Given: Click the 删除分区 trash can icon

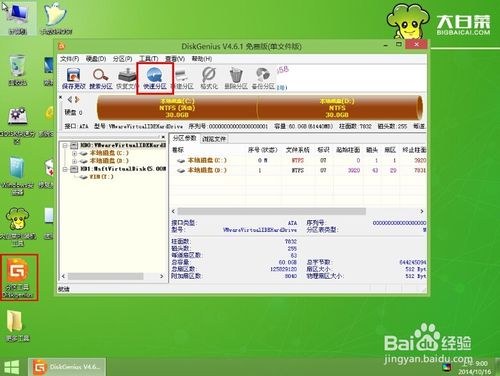Looking at the screenshot, I should tap(236, 79).
